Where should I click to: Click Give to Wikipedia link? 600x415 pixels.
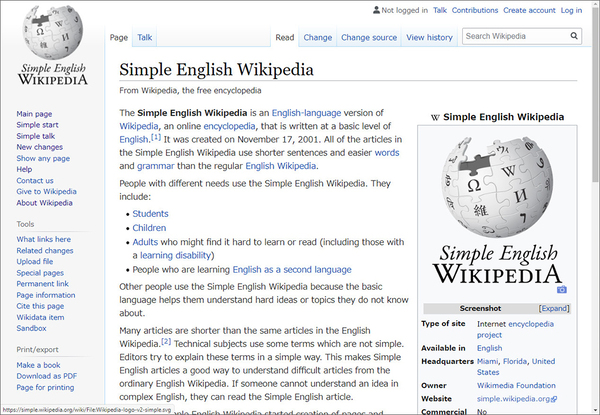click(46, 191)
